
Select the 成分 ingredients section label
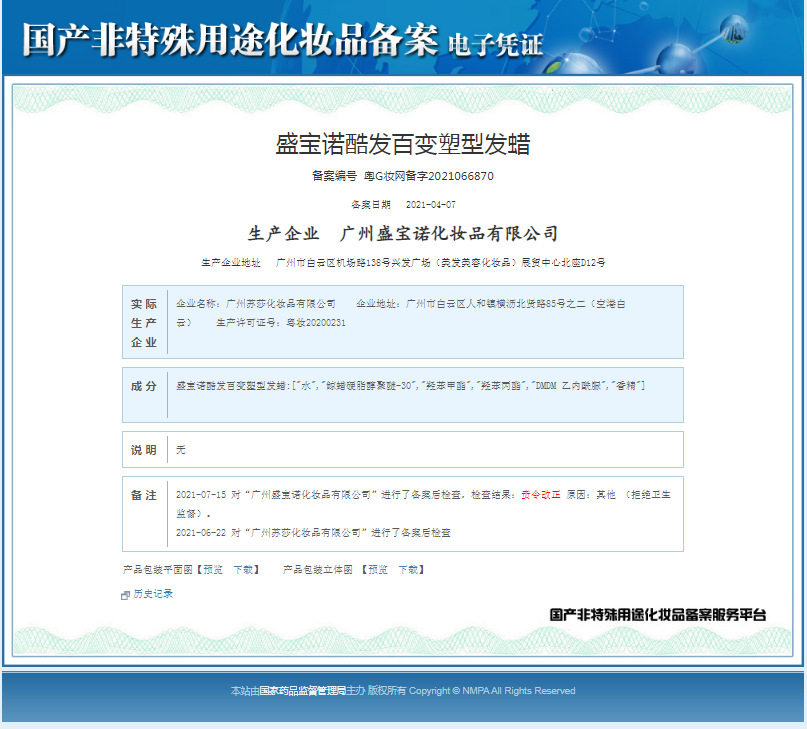coord(144,386)
